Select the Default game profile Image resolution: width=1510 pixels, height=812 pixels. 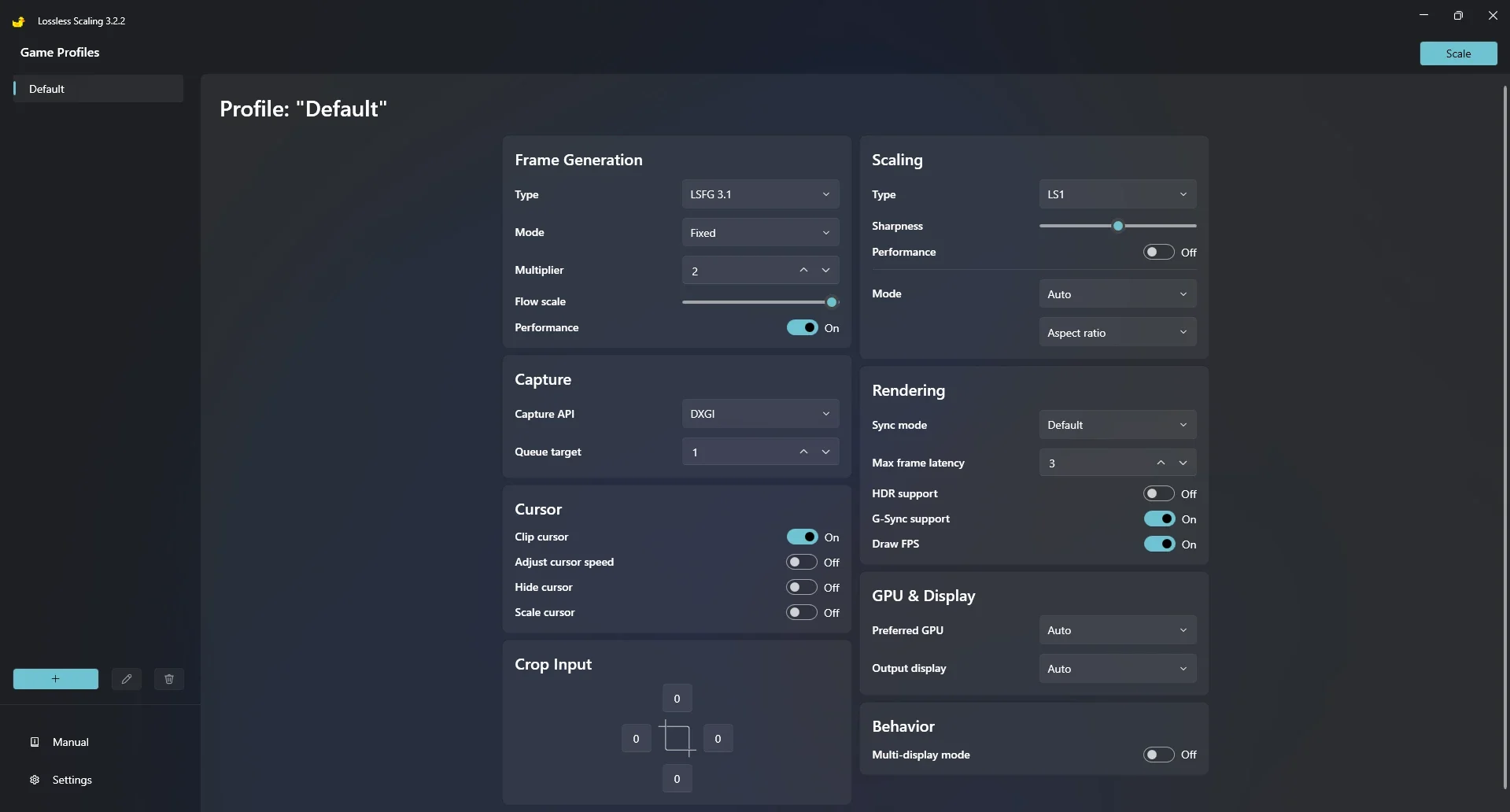pos(98,89)
